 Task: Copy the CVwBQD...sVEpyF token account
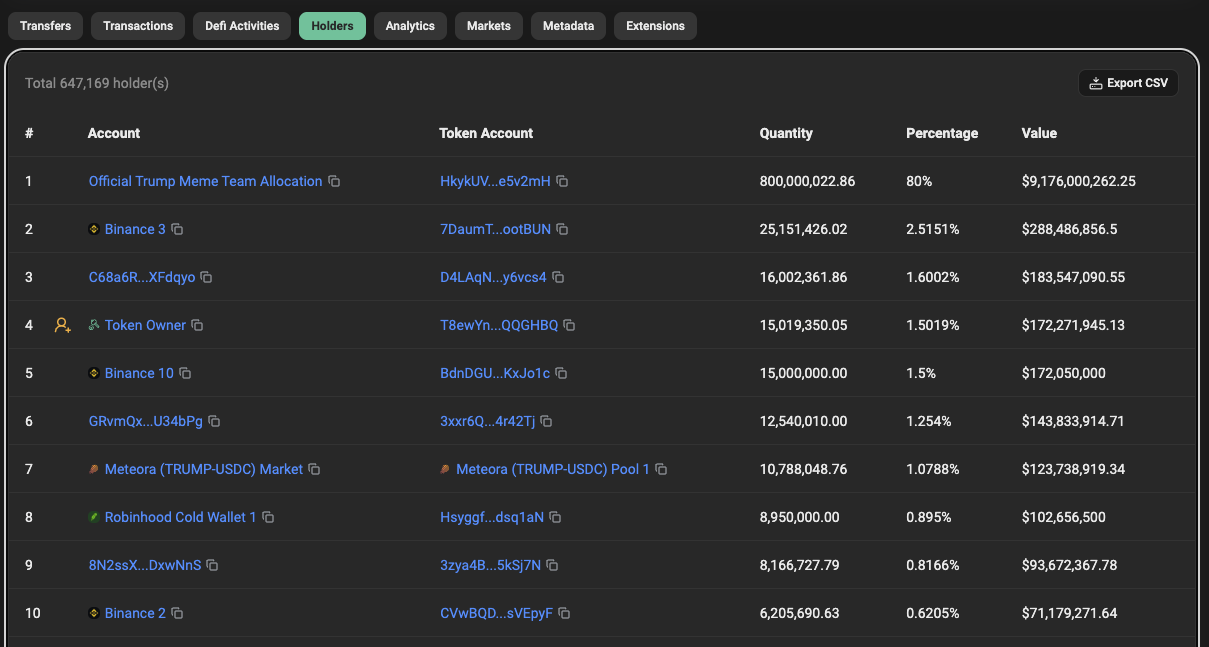coord(564,613)
